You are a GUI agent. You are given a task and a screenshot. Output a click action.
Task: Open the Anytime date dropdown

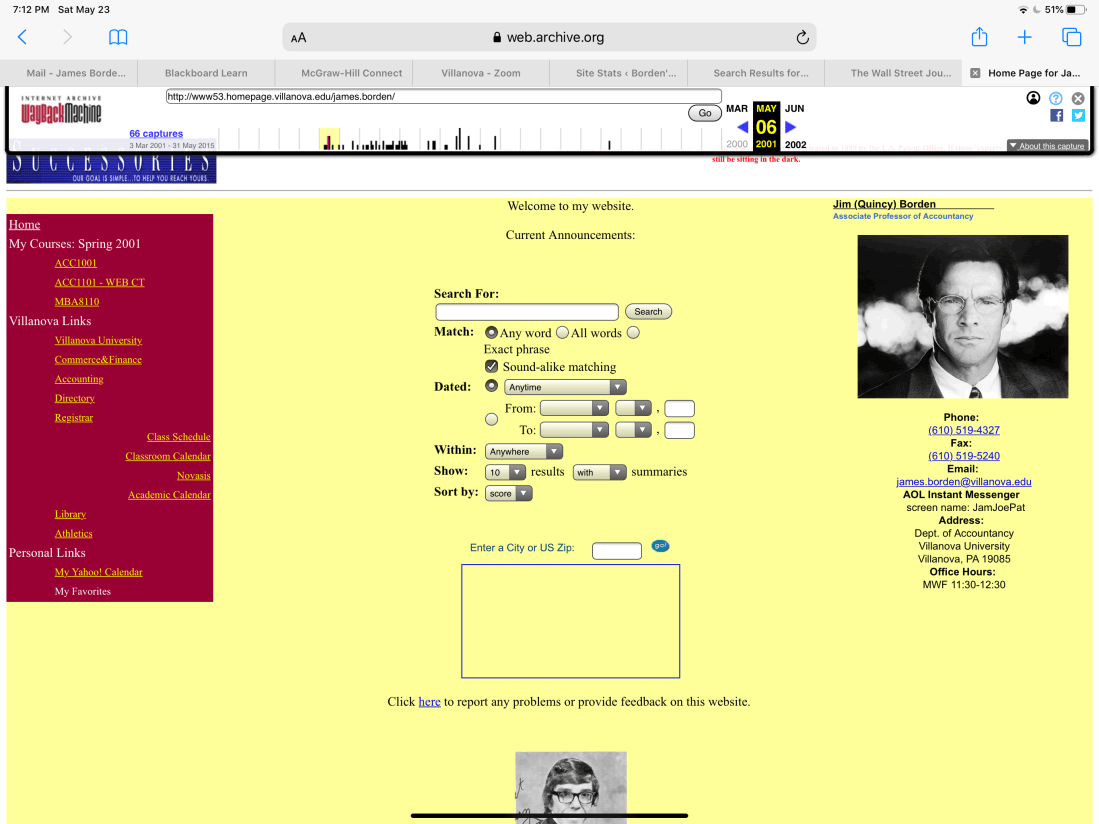tap(565, 387)
